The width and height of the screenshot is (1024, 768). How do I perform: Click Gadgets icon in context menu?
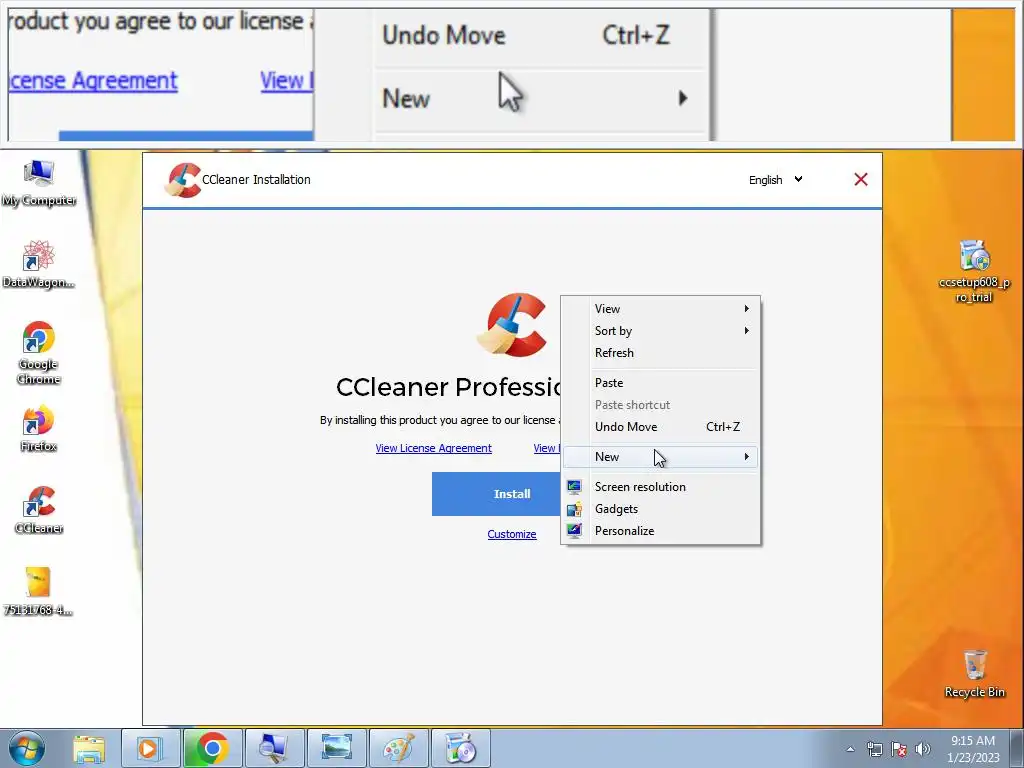coord(574,509)
